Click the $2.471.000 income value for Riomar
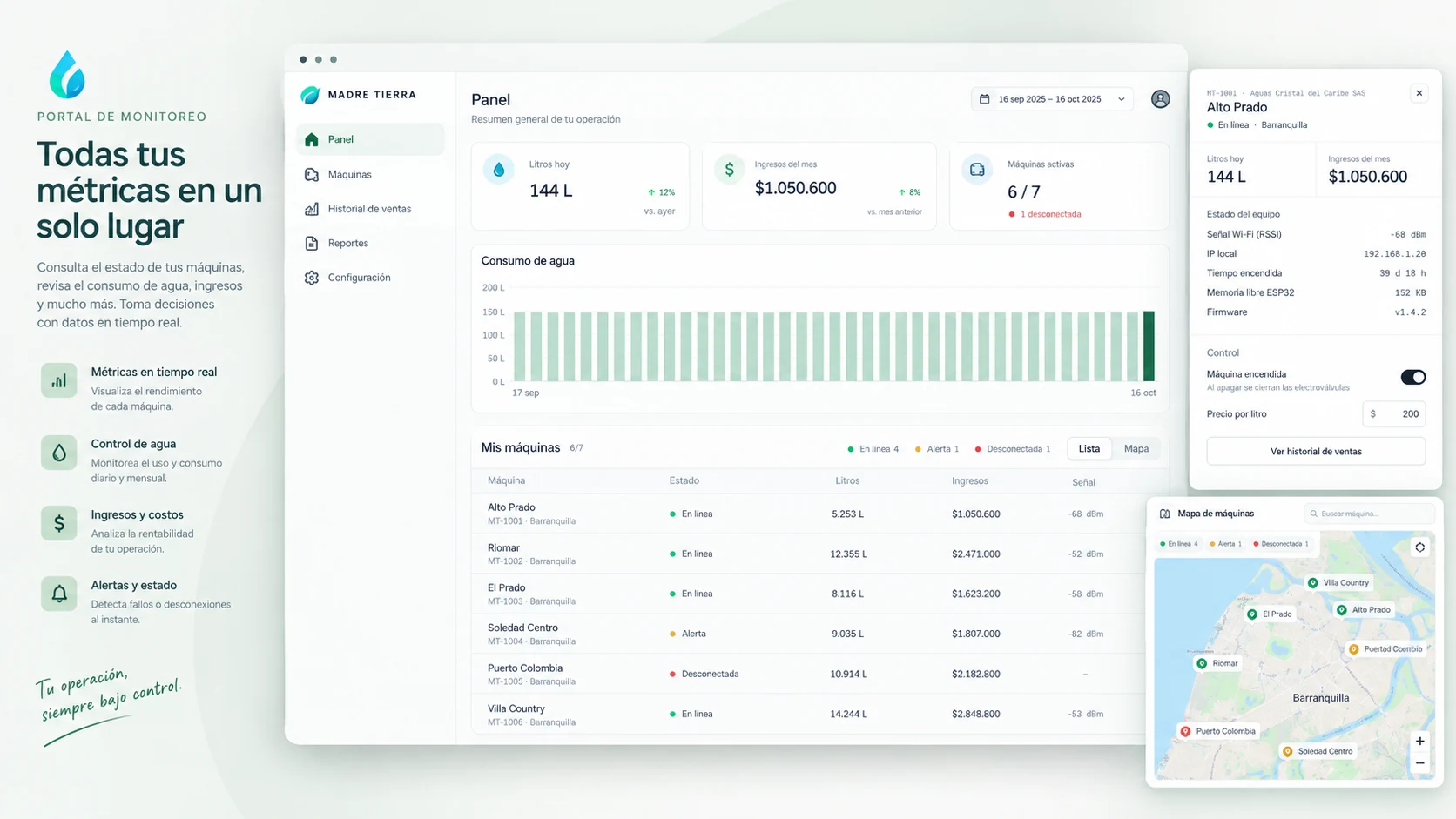Viewport: 1456px width, 819px height. (976, 554)
